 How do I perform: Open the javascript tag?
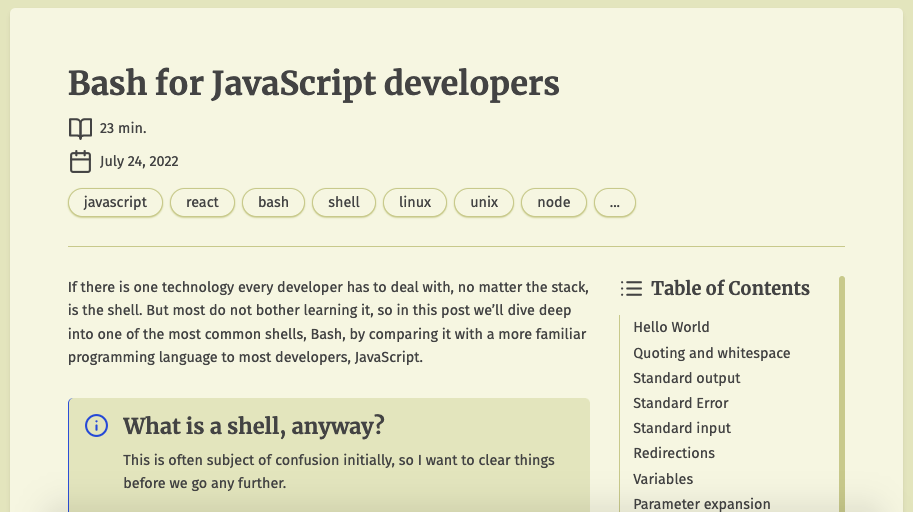pos(115,202)
